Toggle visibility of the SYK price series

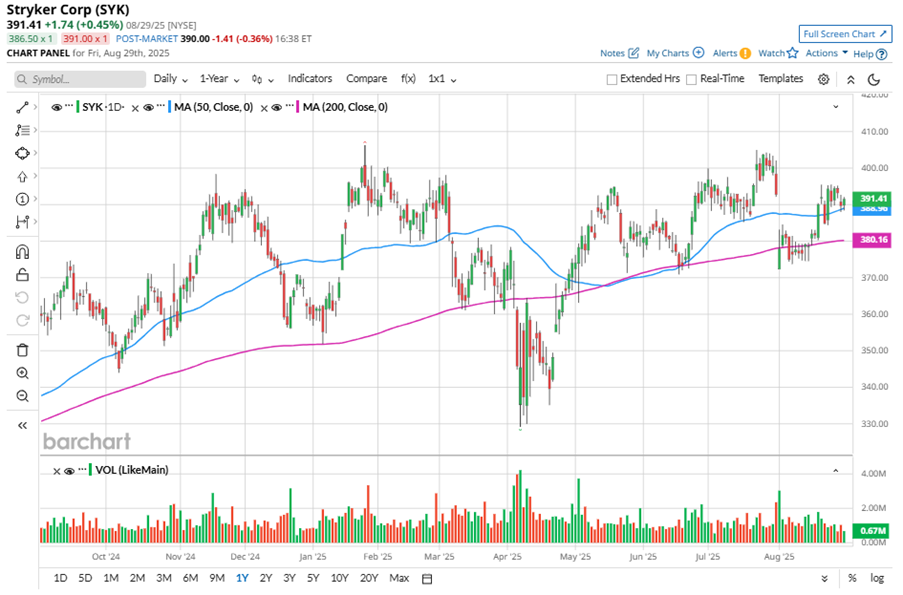coord(56,107)
